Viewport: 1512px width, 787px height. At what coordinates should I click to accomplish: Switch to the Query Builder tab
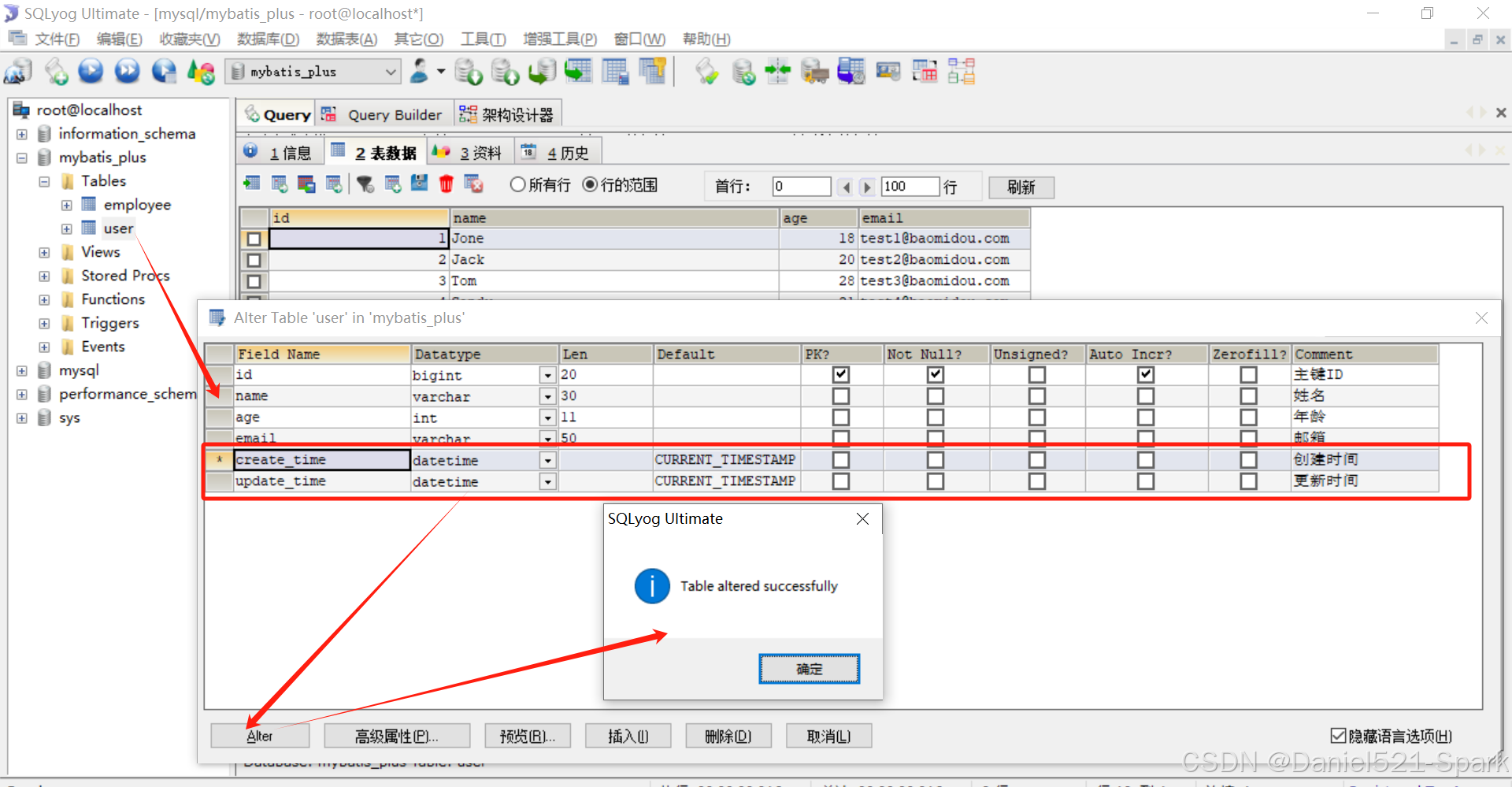pyautogui.click(x=385, y=115)
